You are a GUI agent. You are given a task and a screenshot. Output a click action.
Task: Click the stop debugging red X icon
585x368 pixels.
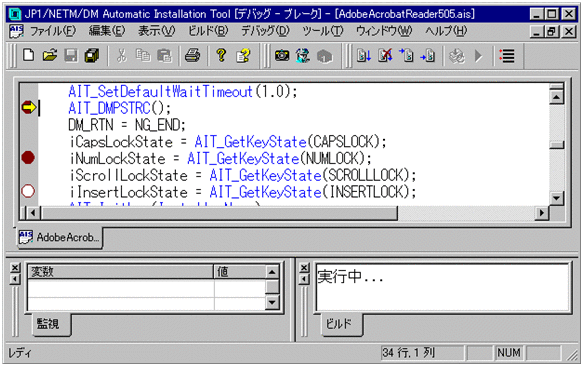385,56
